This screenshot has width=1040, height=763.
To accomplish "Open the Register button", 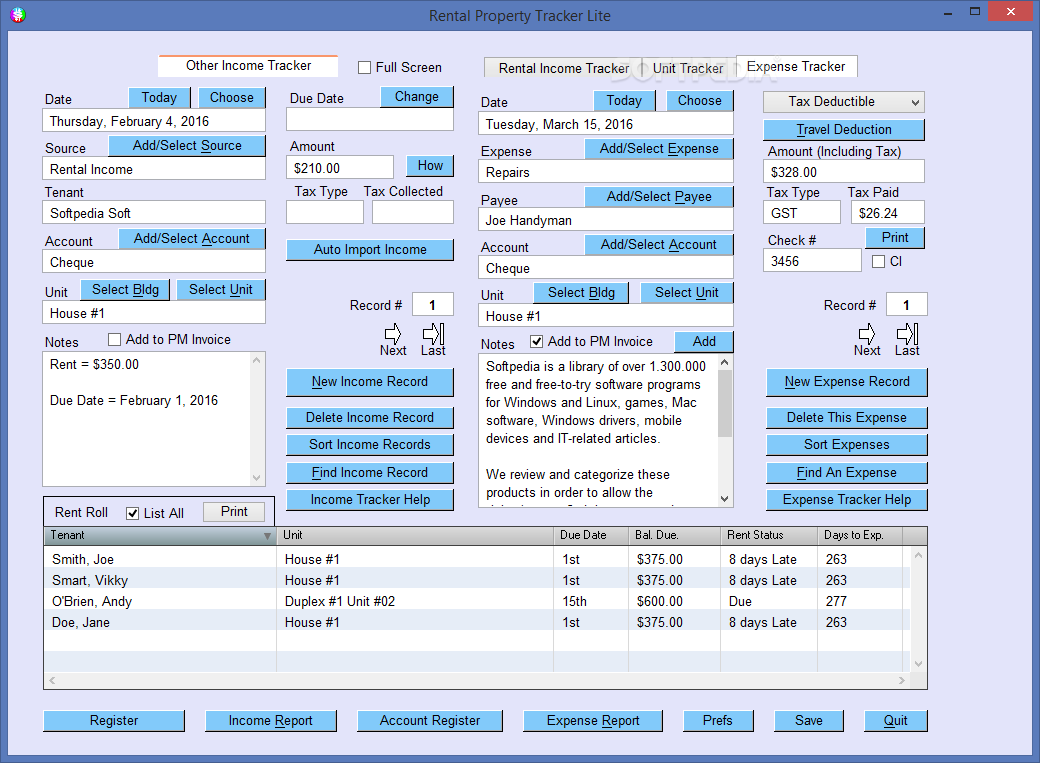I will pos(114,721).
